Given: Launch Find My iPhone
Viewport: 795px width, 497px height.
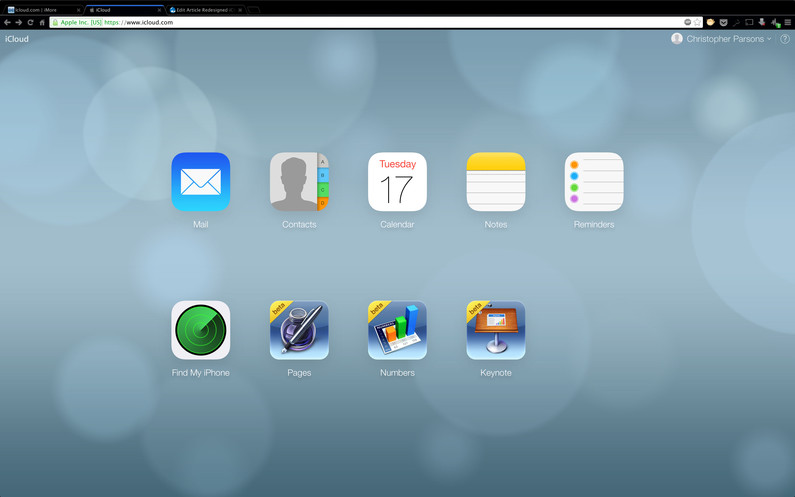Looking at the screenshot, I should [x=200, y=330].
